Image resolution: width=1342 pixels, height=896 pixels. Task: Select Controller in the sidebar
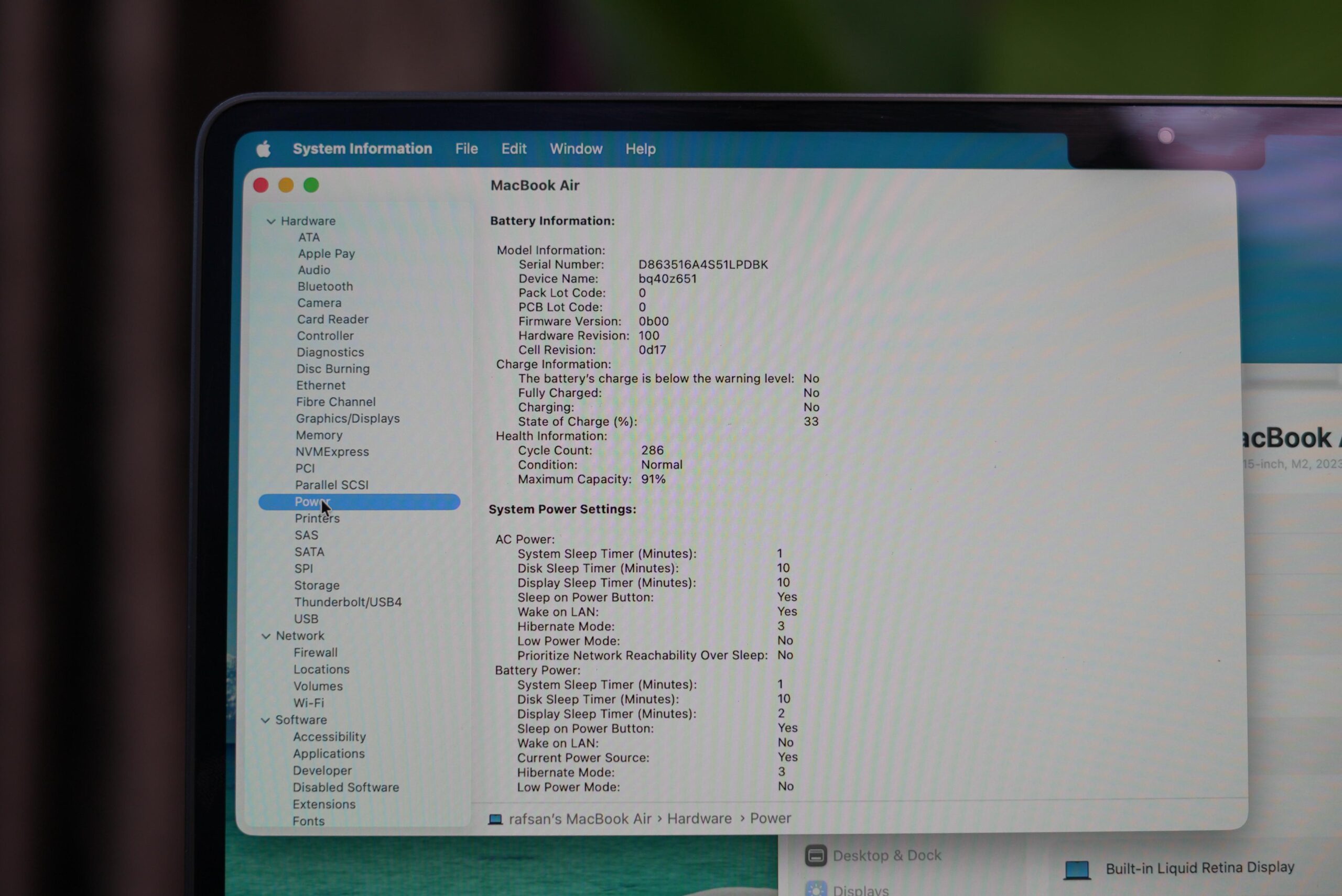click(x=325, y=336)
